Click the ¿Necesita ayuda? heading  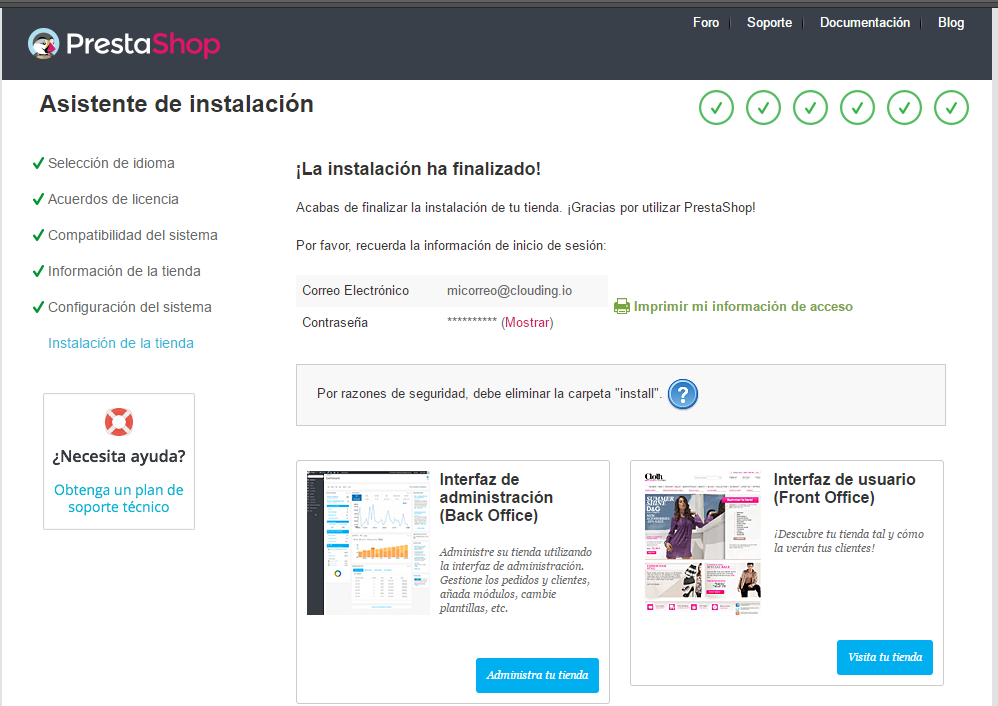tap(119, 456)
